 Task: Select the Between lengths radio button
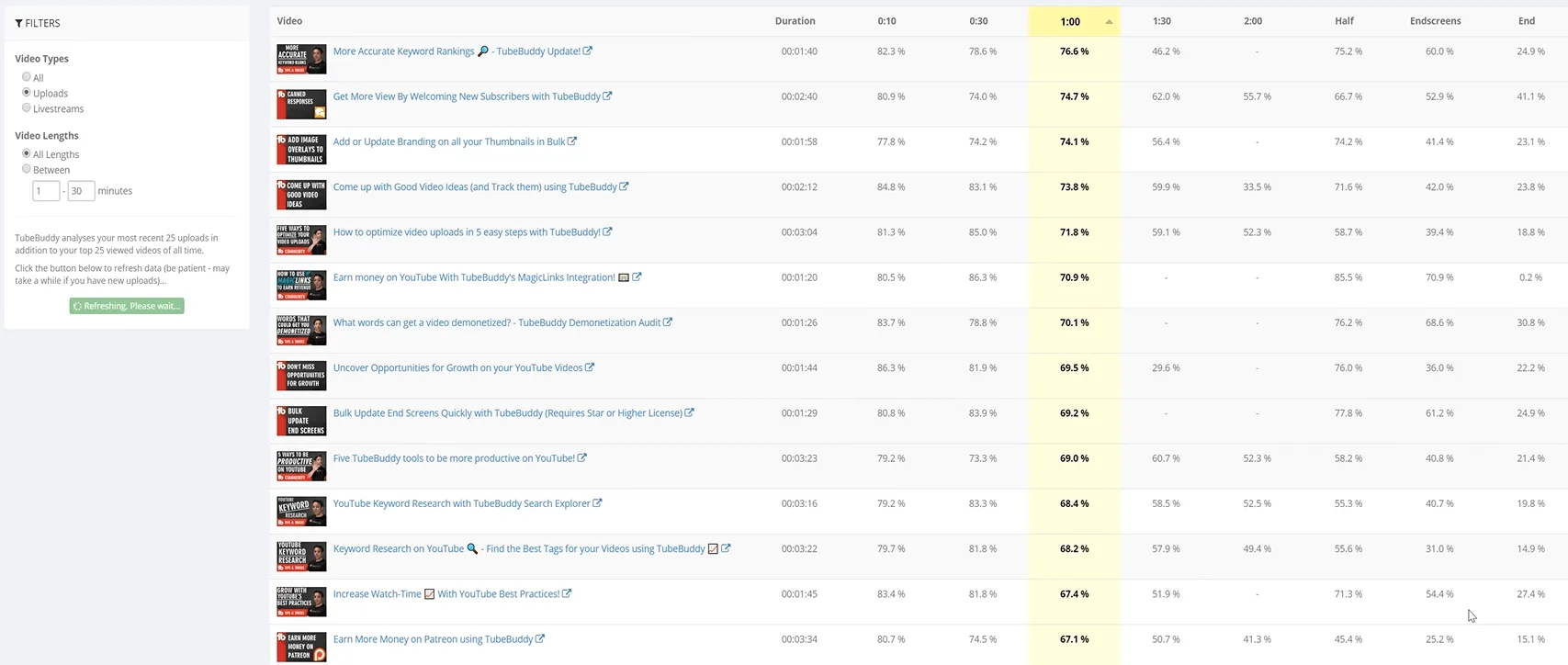[27, 169]
